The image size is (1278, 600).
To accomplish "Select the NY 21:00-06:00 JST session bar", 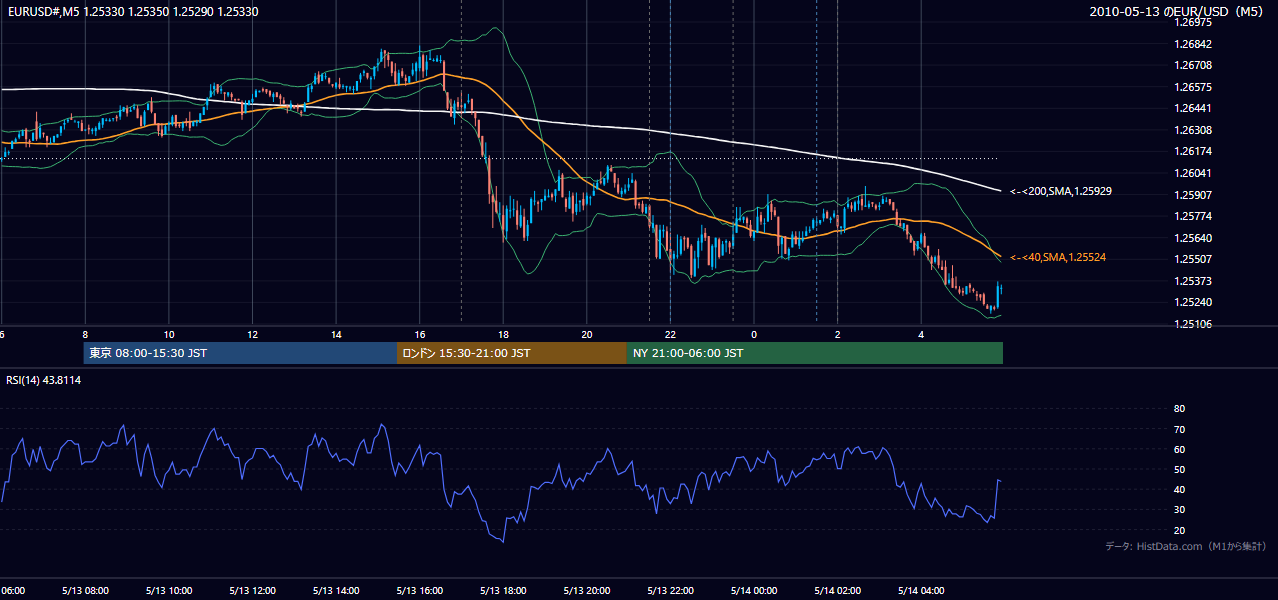I will pos(815,353).
